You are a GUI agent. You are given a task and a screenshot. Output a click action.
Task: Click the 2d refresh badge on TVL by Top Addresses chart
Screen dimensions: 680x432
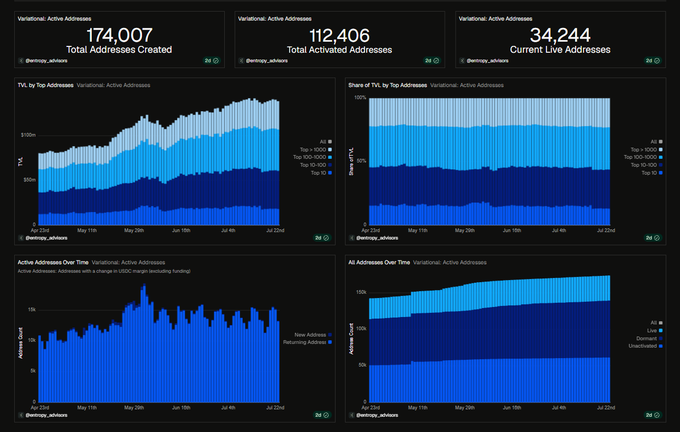pyautogui.click(x=322, y=238)
